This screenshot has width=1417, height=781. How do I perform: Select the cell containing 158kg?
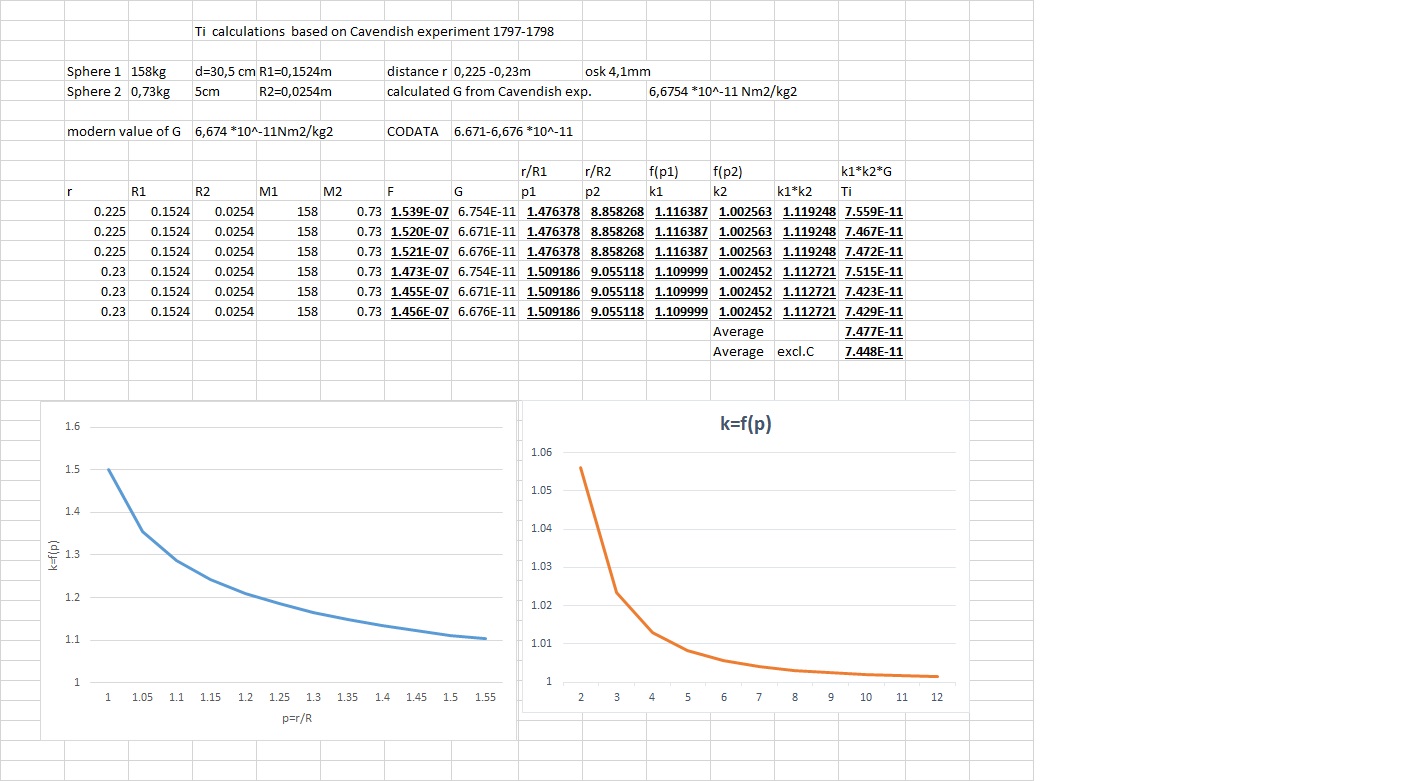tap(147, 72)
